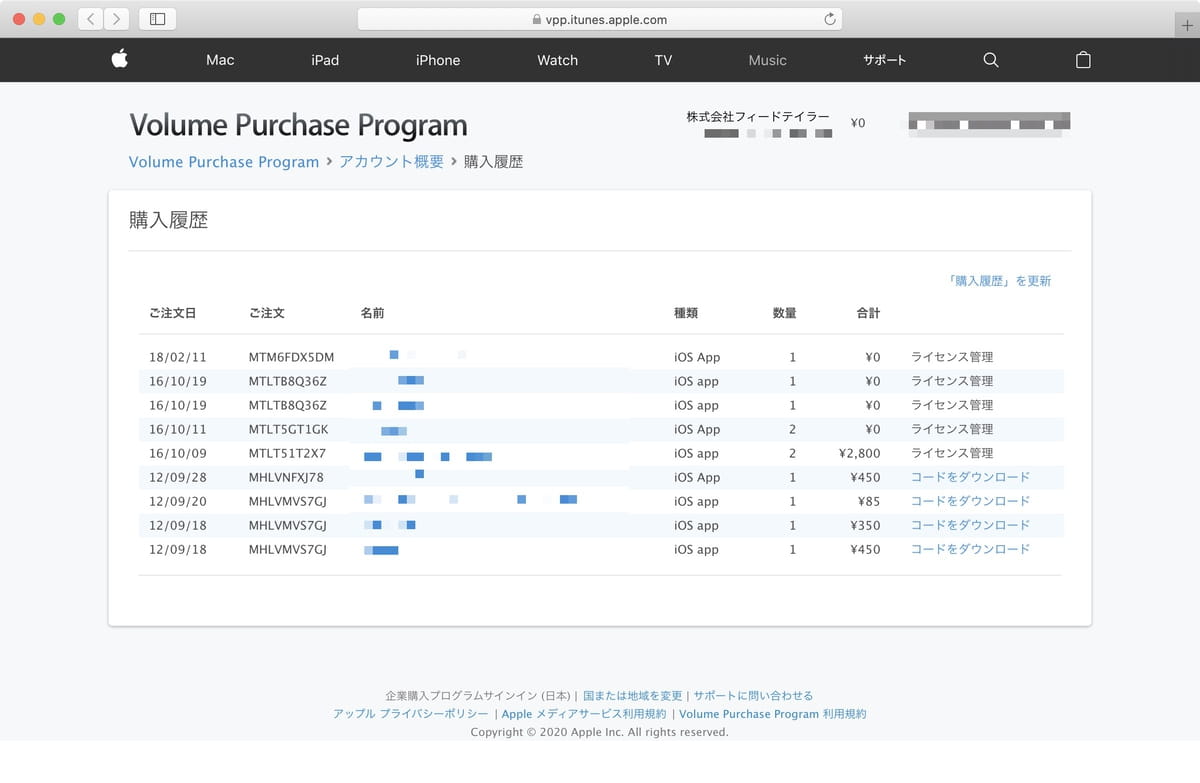Click the 種類 column header
Image resolution: width=1200 pixels, height=783 pixels.
tap(686, 313)
